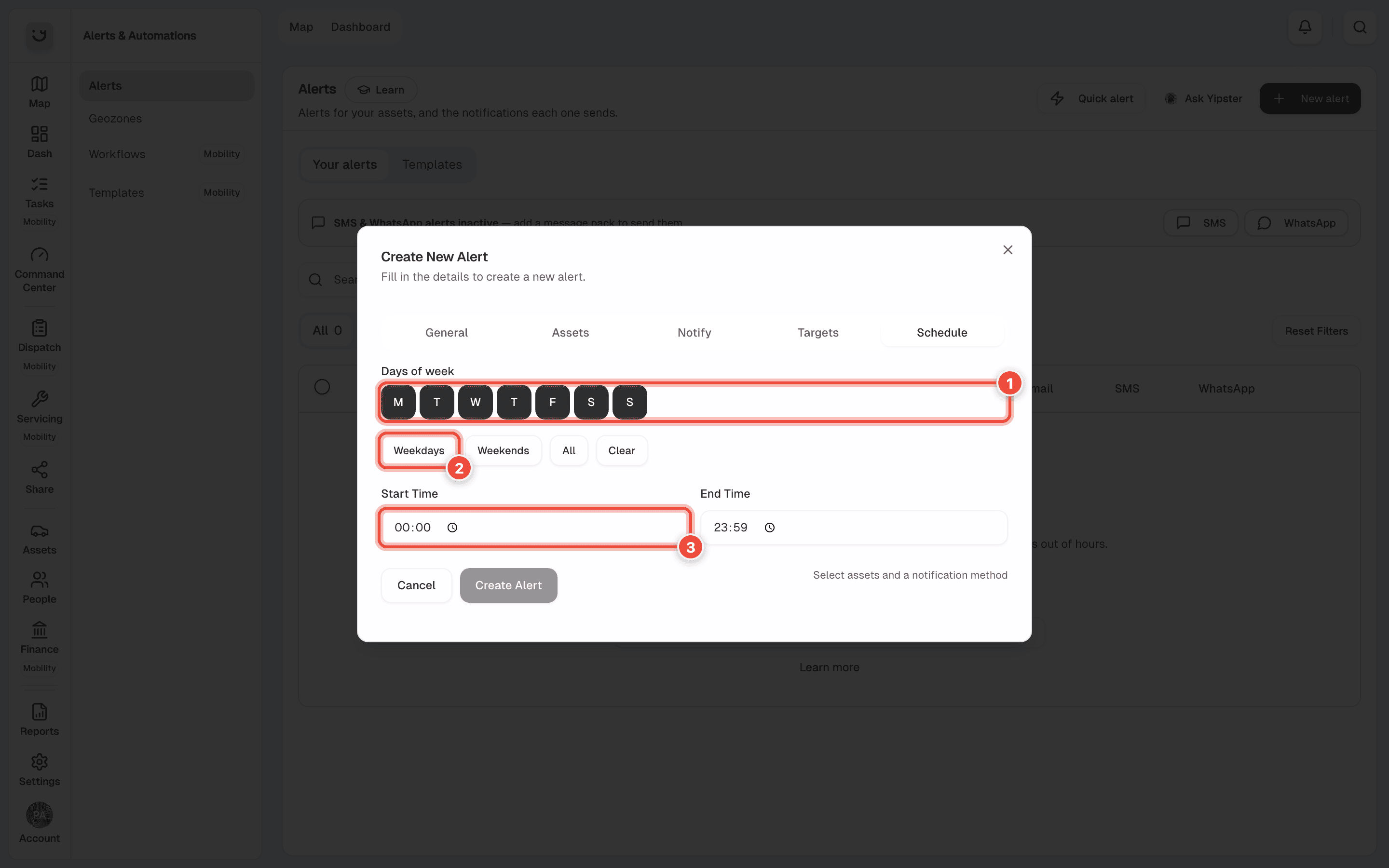Click the New alert button
Viewport: 1389px width, 868px height.
(1310, 99)
